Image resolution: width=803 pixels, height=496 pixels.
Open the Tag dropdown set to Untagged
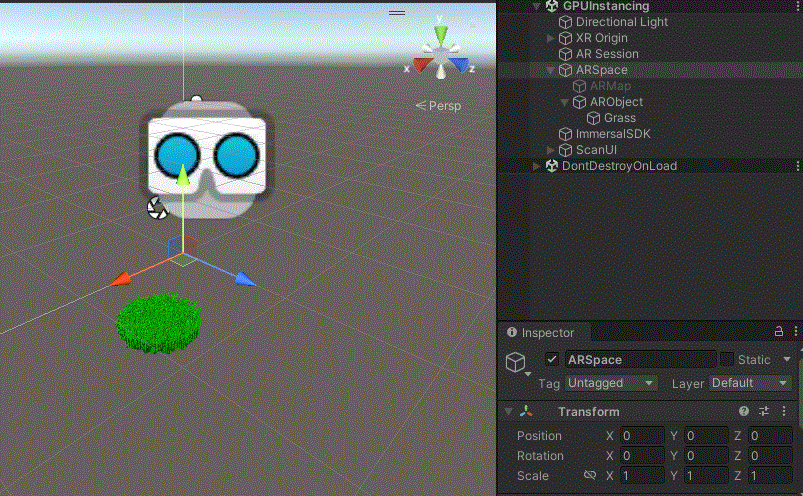[x=610, y=383]
